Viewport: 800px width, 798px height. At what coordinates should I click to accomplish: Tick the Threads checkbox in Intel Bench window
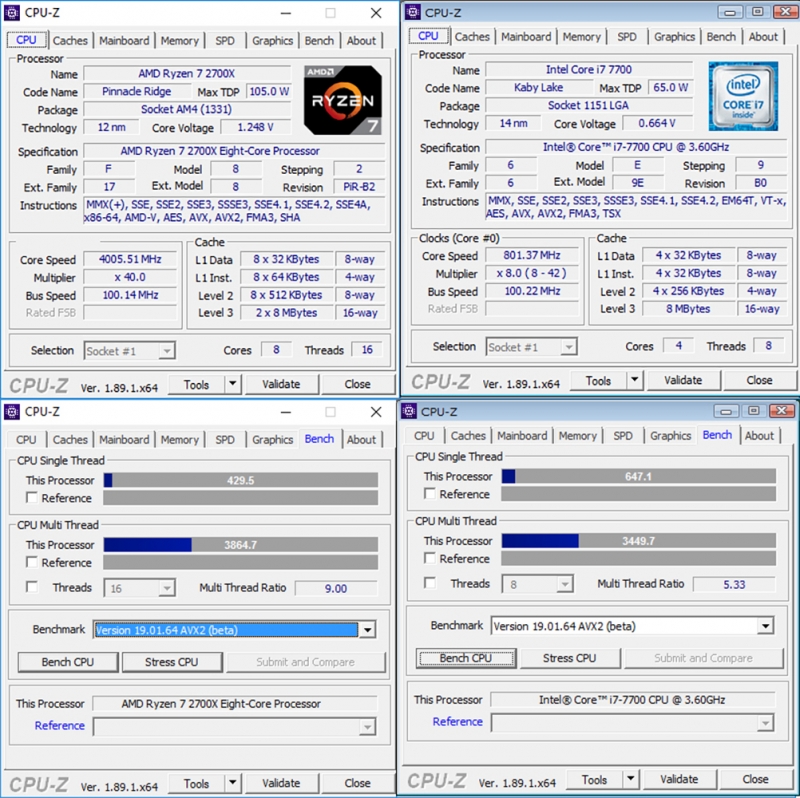pyautogui.click(x=430, y=583)
